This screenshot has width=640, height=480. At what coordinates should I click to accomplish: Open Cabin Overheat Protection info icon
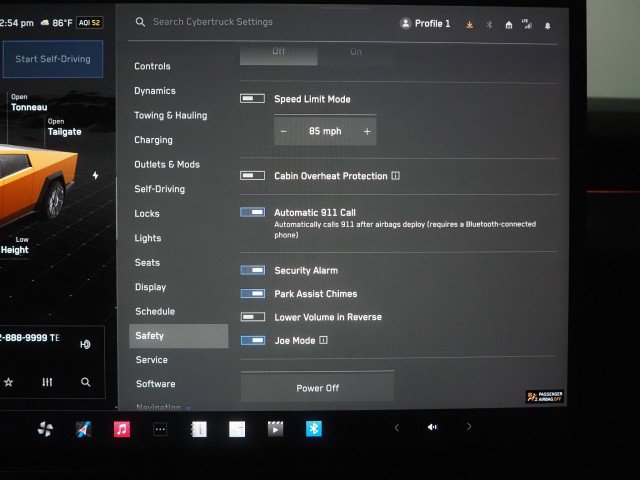[396, 176]
